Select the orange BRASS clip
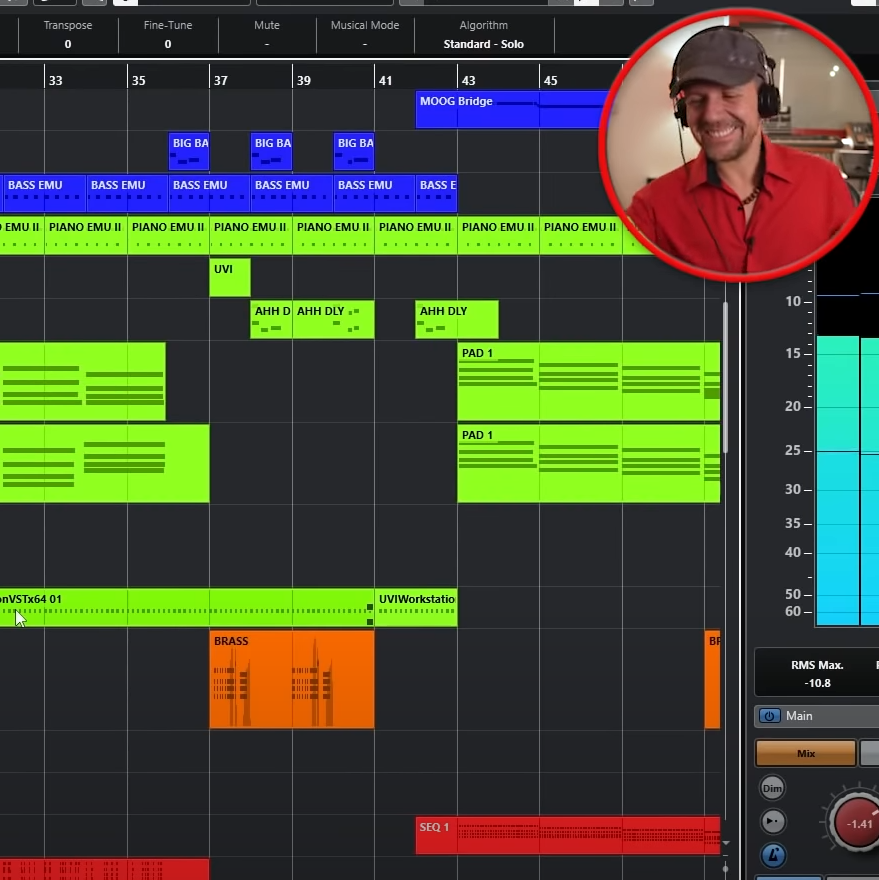This screenshot has height=880, width=879. [x=291, y=680]
